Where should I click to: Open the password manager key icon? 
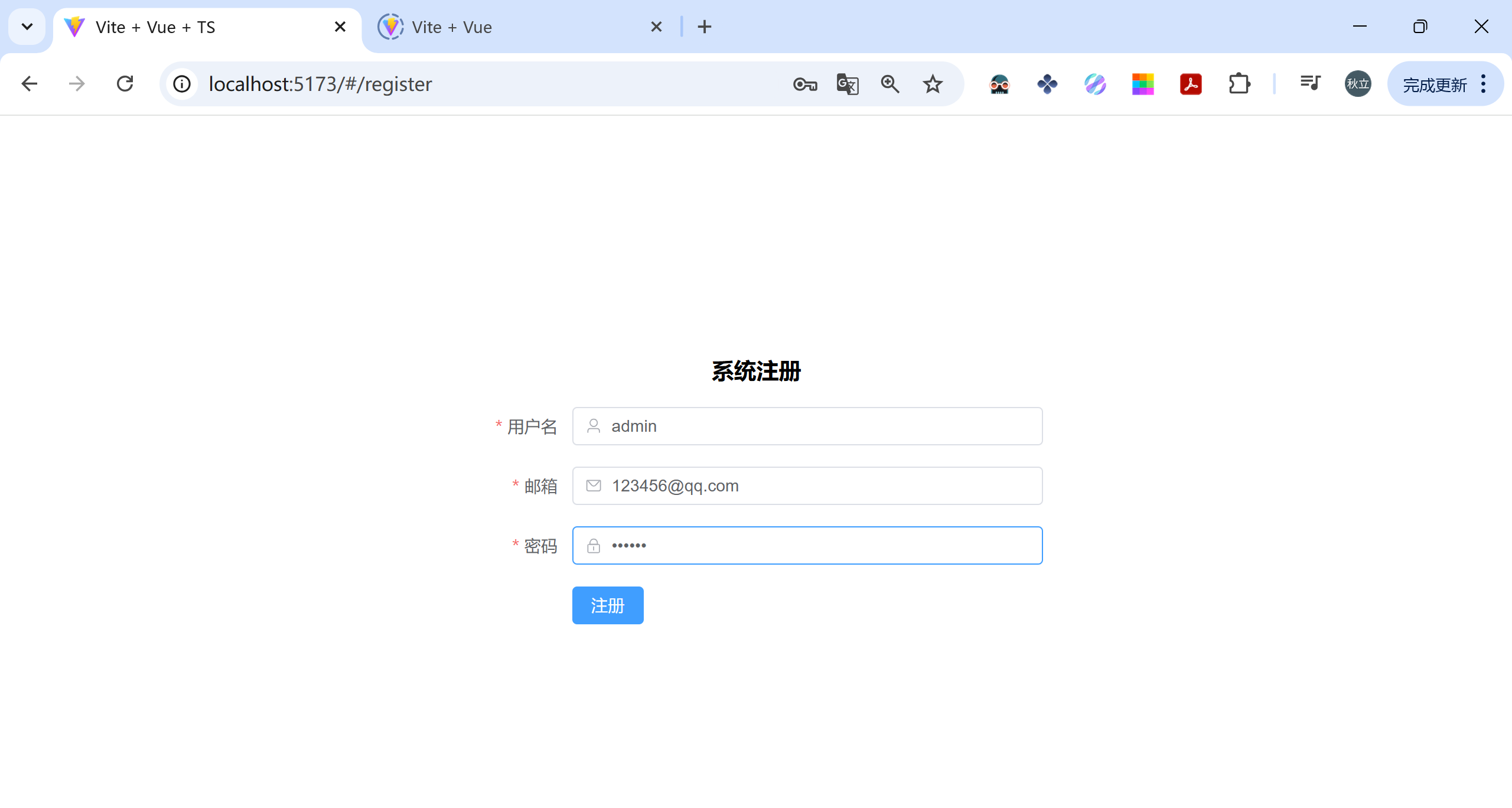804,84
